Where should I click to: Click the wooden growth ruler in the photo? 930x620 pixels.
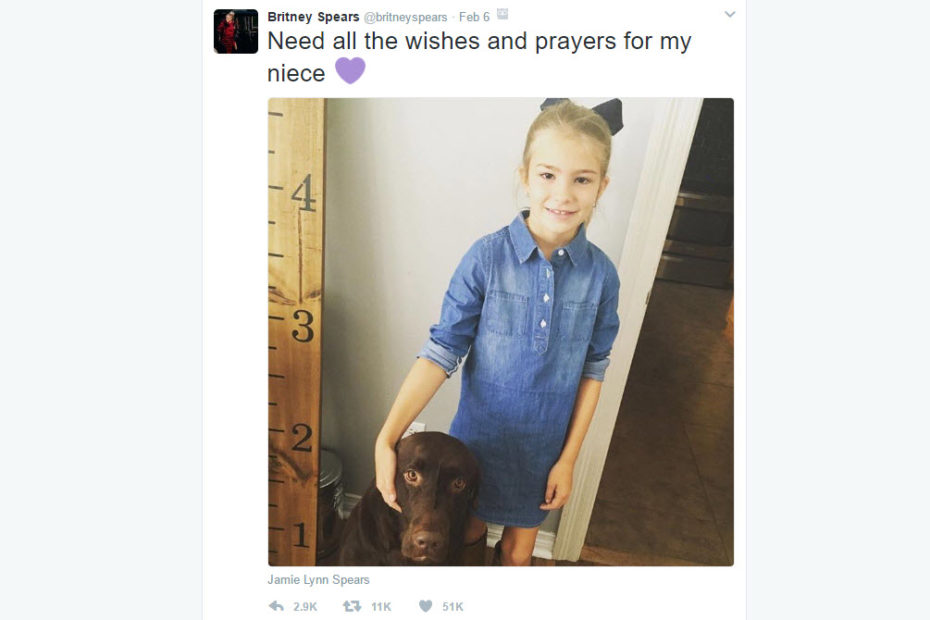[x=295, y=332]
